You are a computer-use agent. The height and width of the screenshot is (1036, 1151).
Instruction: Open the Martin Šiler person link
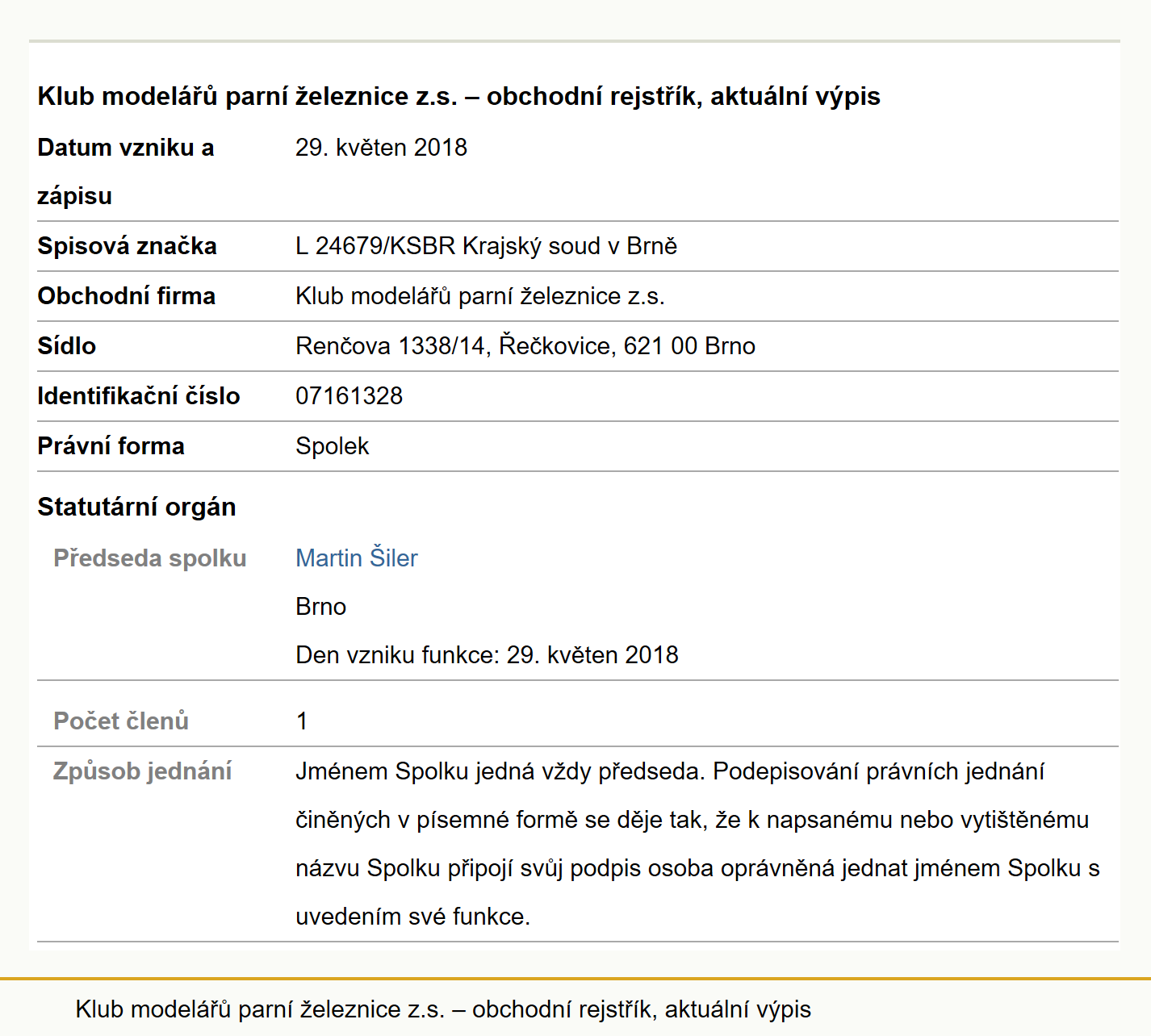tap(356, 558)
